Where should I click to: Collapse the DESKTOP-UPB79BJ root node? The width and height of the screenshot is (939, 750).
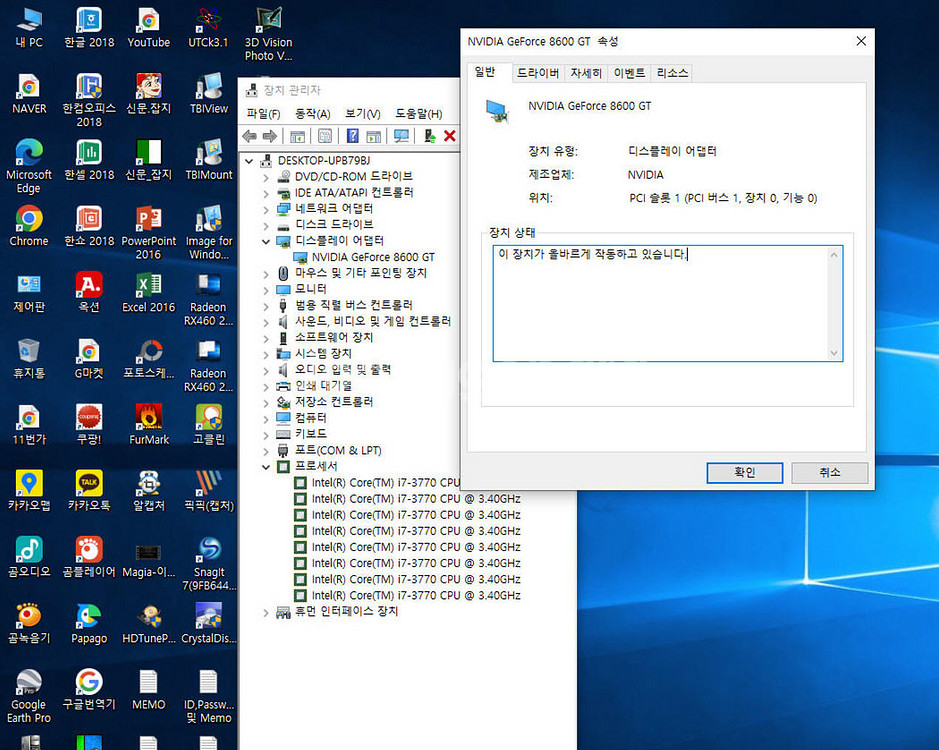(249, 161)
